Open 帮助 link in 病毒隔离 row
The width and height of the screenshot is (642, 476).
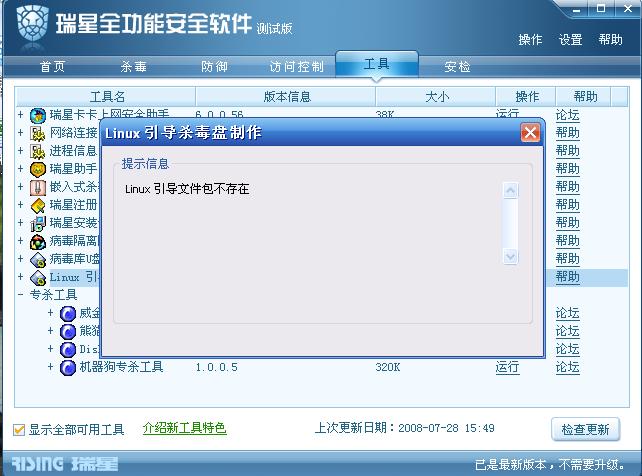point(567,241)
